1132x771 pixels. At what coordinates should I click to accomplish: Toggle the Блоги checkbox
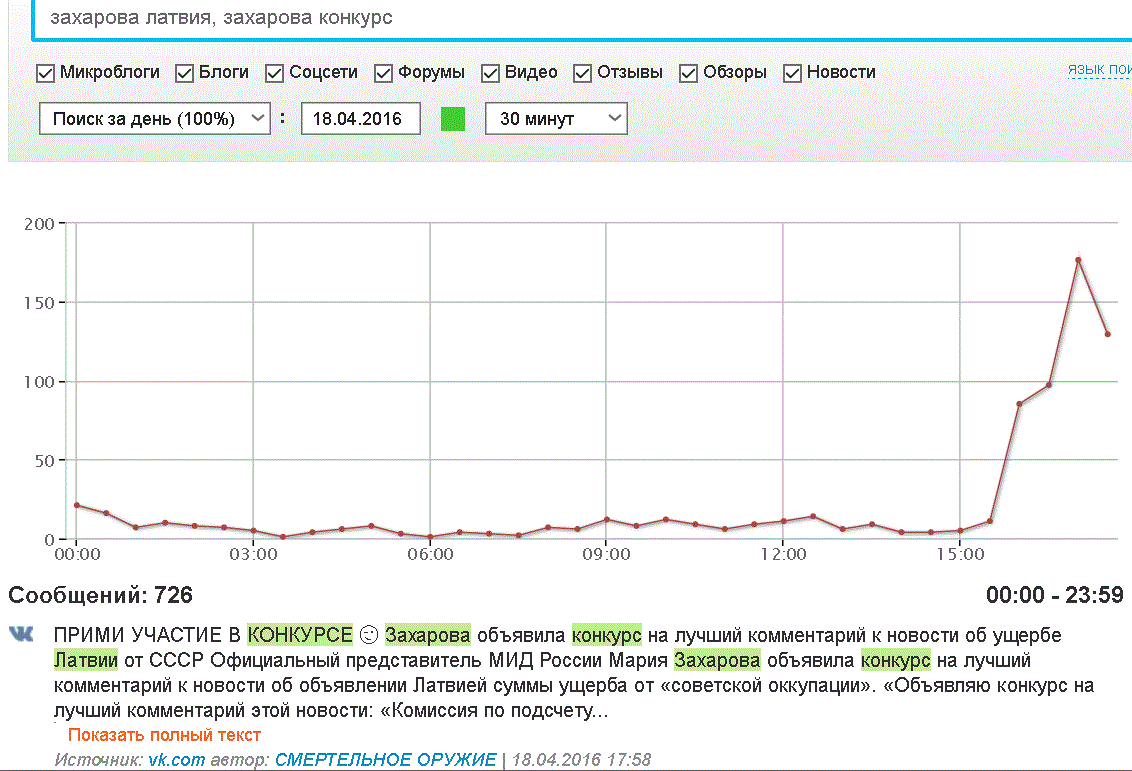click(185, 73)
